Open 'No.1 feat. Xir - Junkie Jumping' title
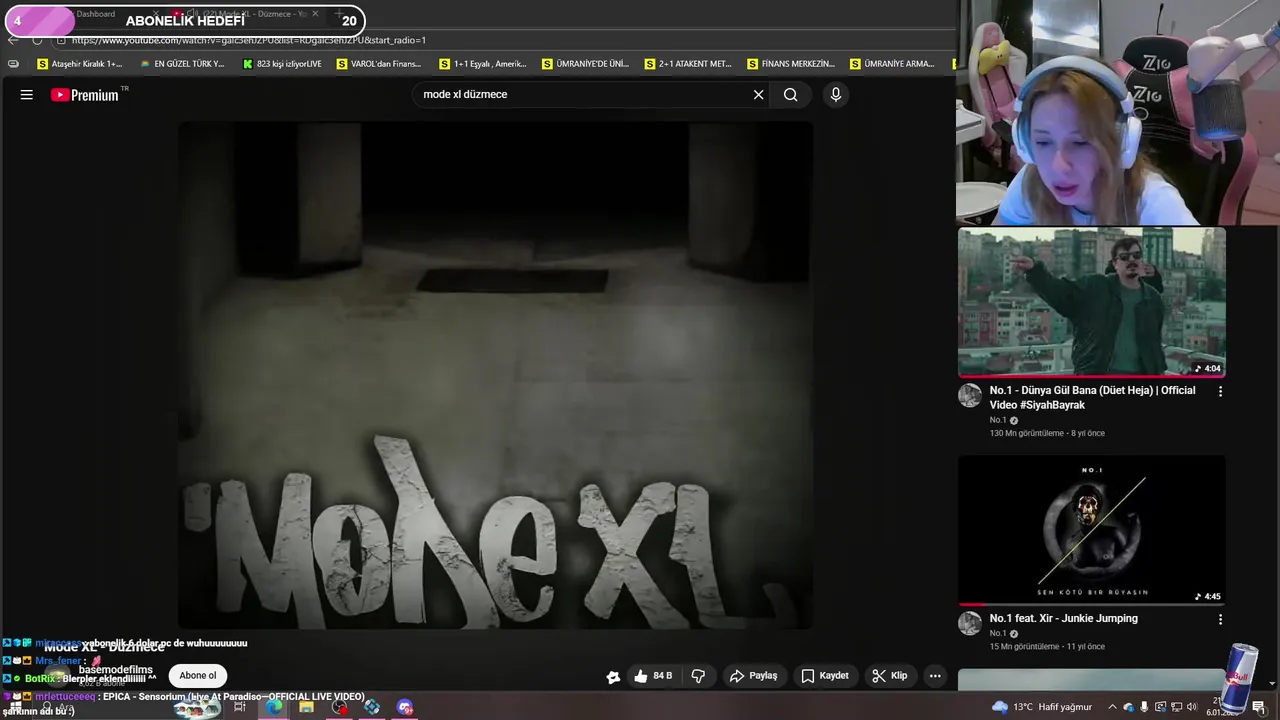 [1063, 618]
